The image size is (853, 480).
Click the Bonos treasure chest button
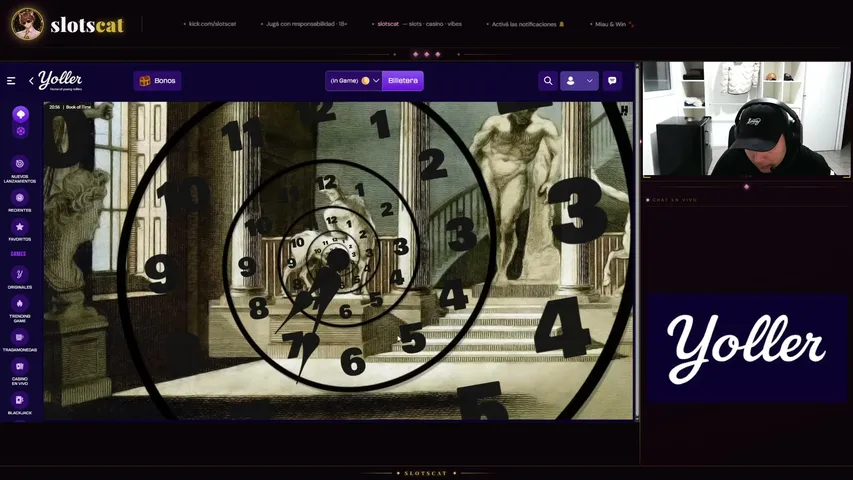157,81
